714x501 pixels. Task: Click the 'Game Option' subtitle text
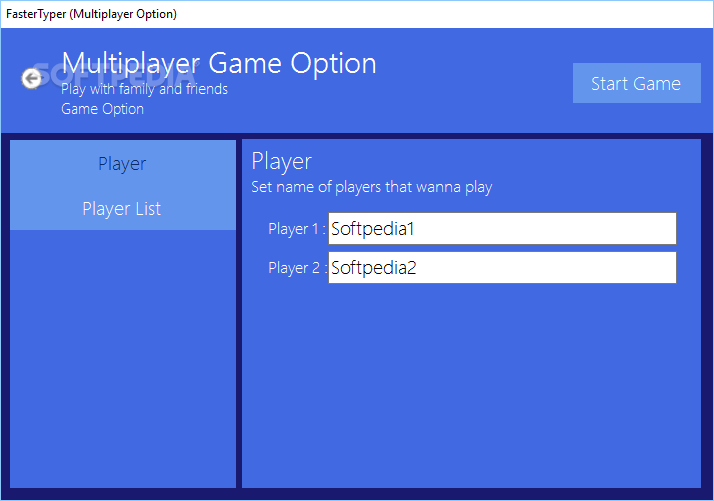point(102,109)
